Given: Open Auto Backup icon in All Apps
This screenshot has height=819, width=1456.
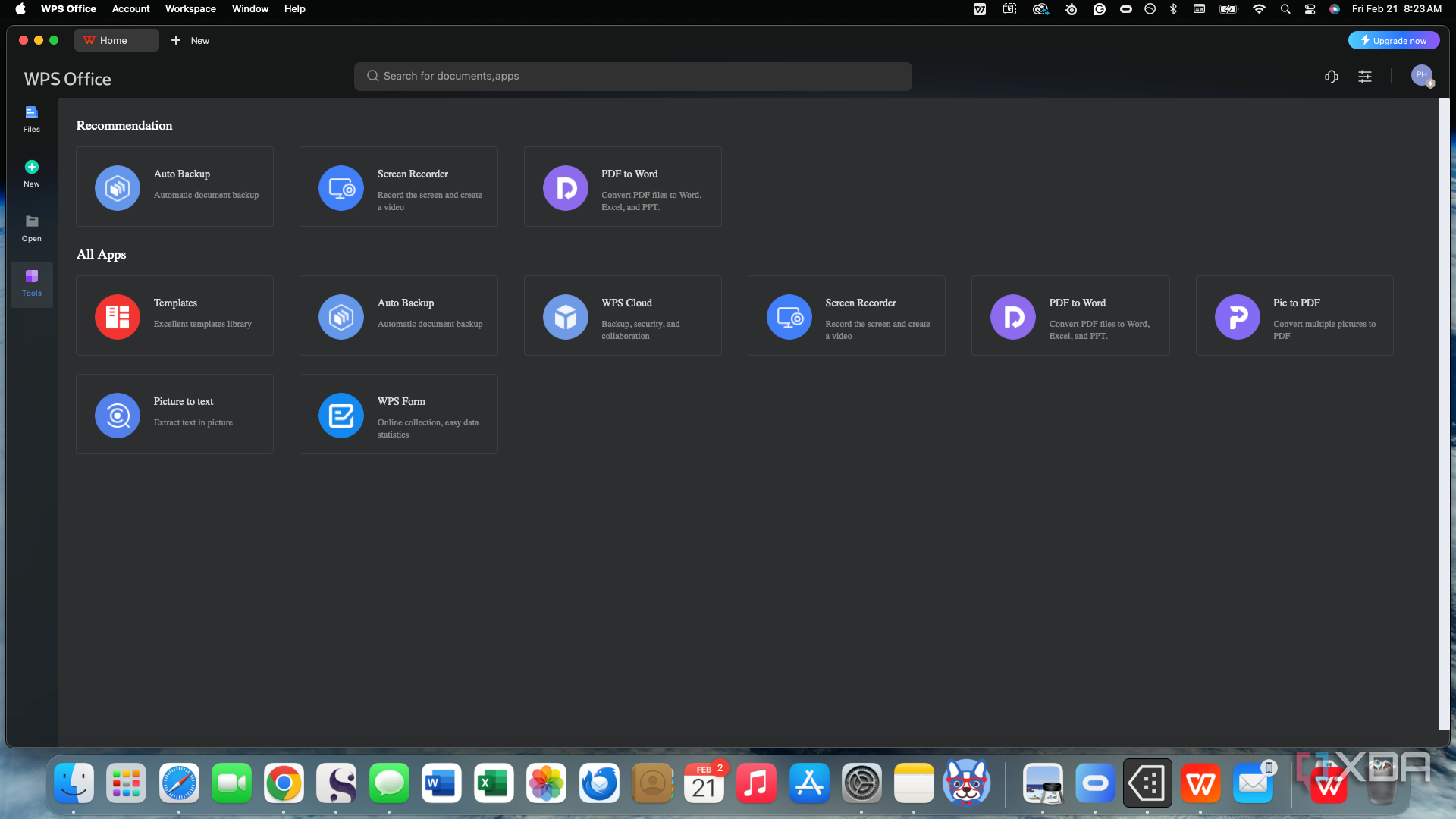Looking at the screenshot, I should (341, 316).
